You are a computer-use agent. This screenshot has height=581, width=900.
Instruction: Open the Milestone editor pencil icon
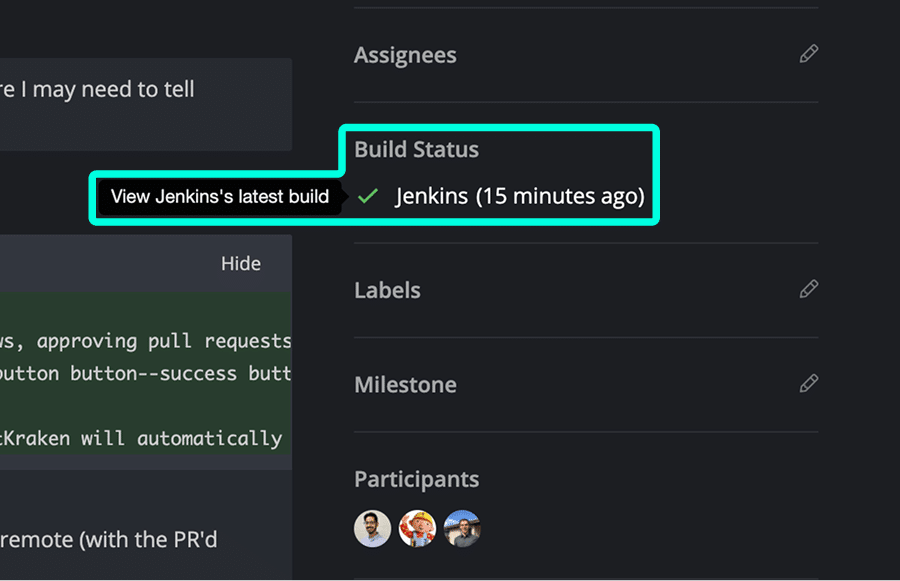click(808, 384)
